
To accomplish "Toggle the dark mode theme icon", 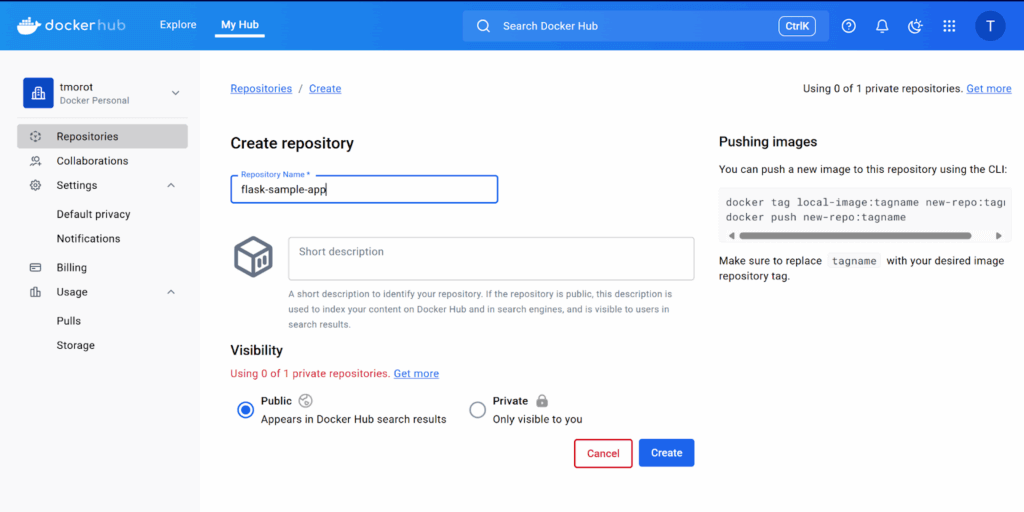I will [x=916, y=26].
